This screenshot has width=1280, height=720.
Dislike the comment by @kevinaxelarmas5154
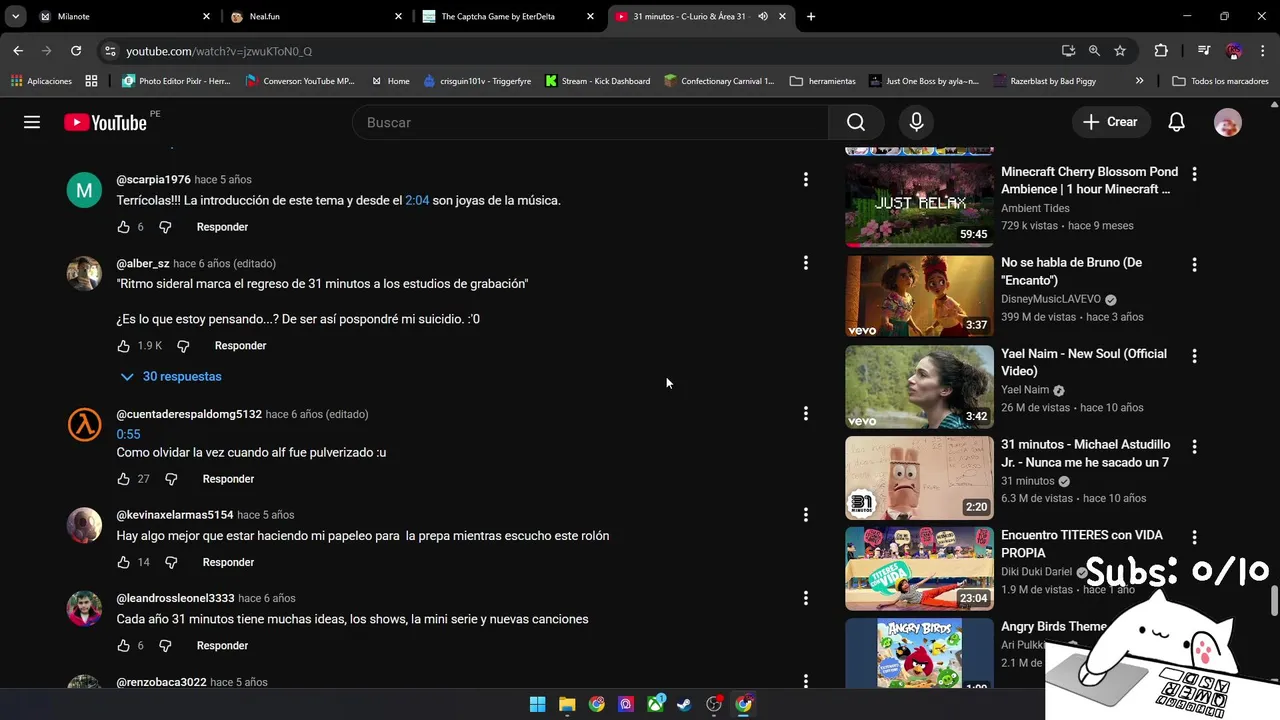pos(171,562)
